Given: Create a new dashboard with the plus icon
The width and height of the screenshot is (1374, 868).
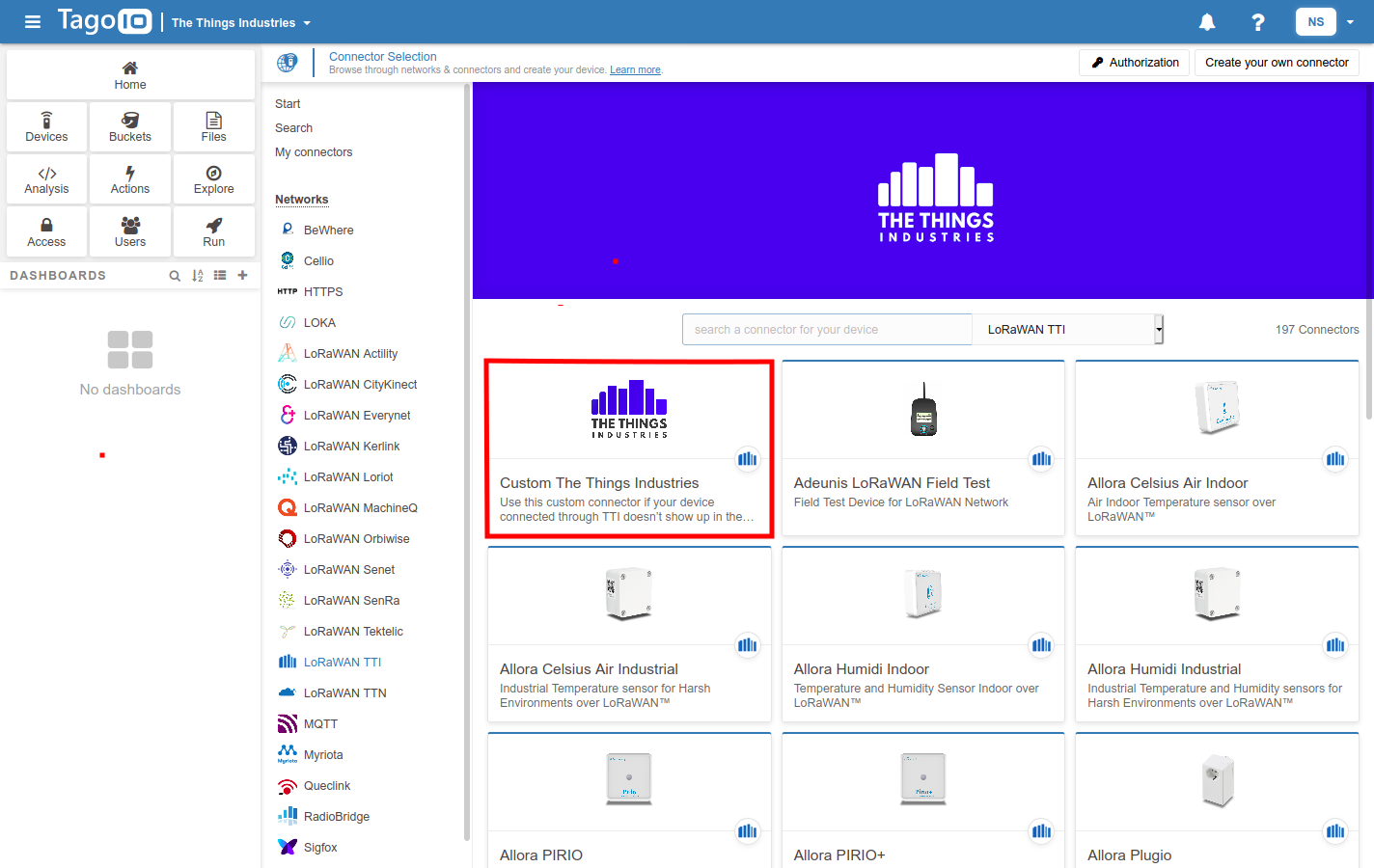Looking at the screenshot, I should point(242,275).
